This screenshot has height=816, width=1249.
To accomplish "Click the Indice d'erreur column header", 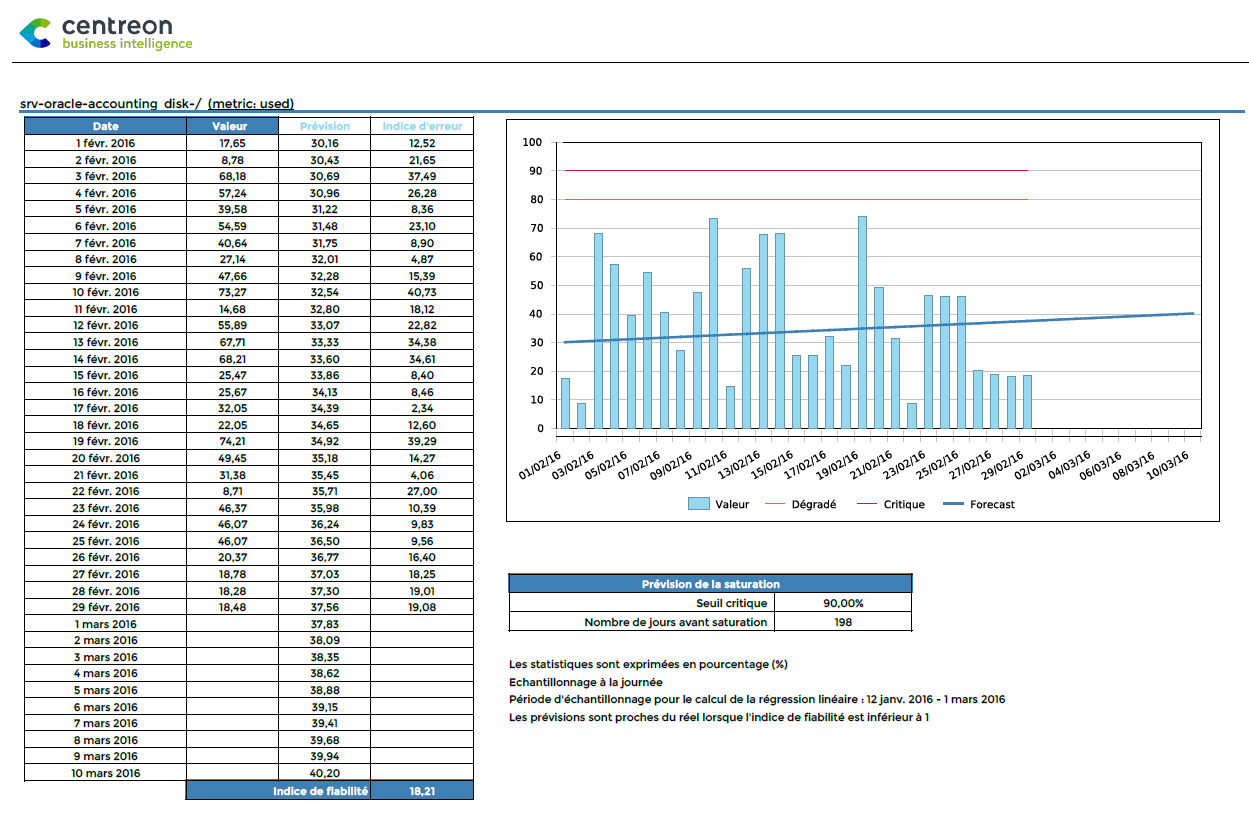I will pos(421,126).
